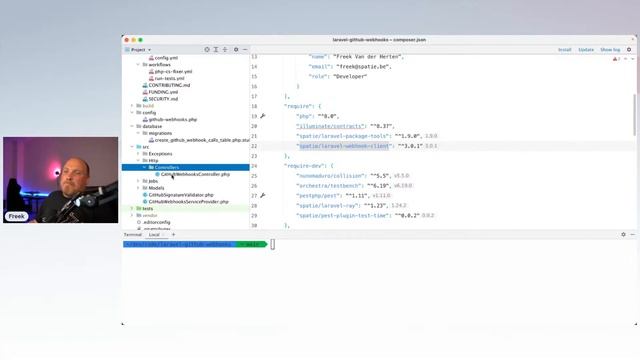Expand the tests folder
Viewport: 640px width, 360px height.
tap(132, 209)
